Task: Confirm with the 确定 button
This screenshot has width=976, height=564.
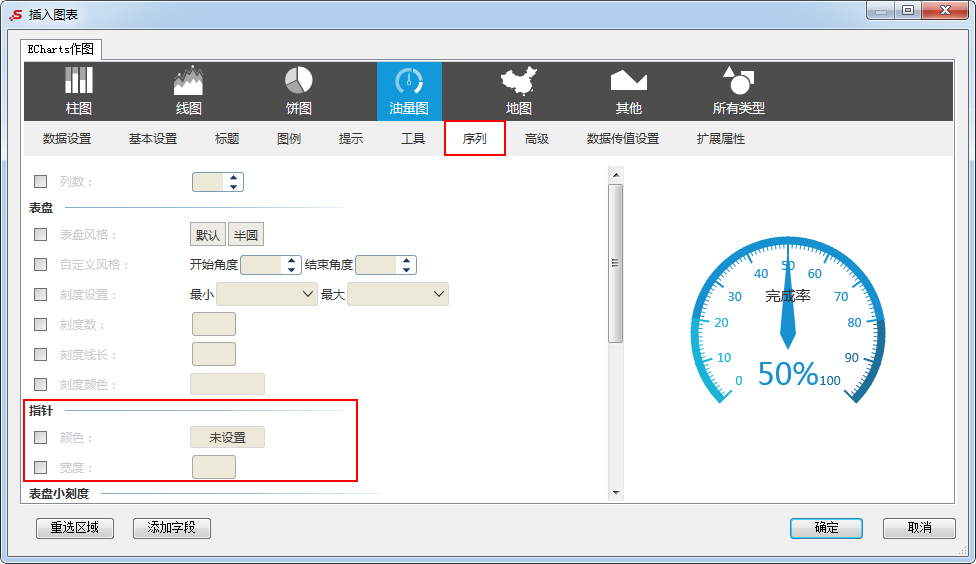Action: (x=827, y=528)
